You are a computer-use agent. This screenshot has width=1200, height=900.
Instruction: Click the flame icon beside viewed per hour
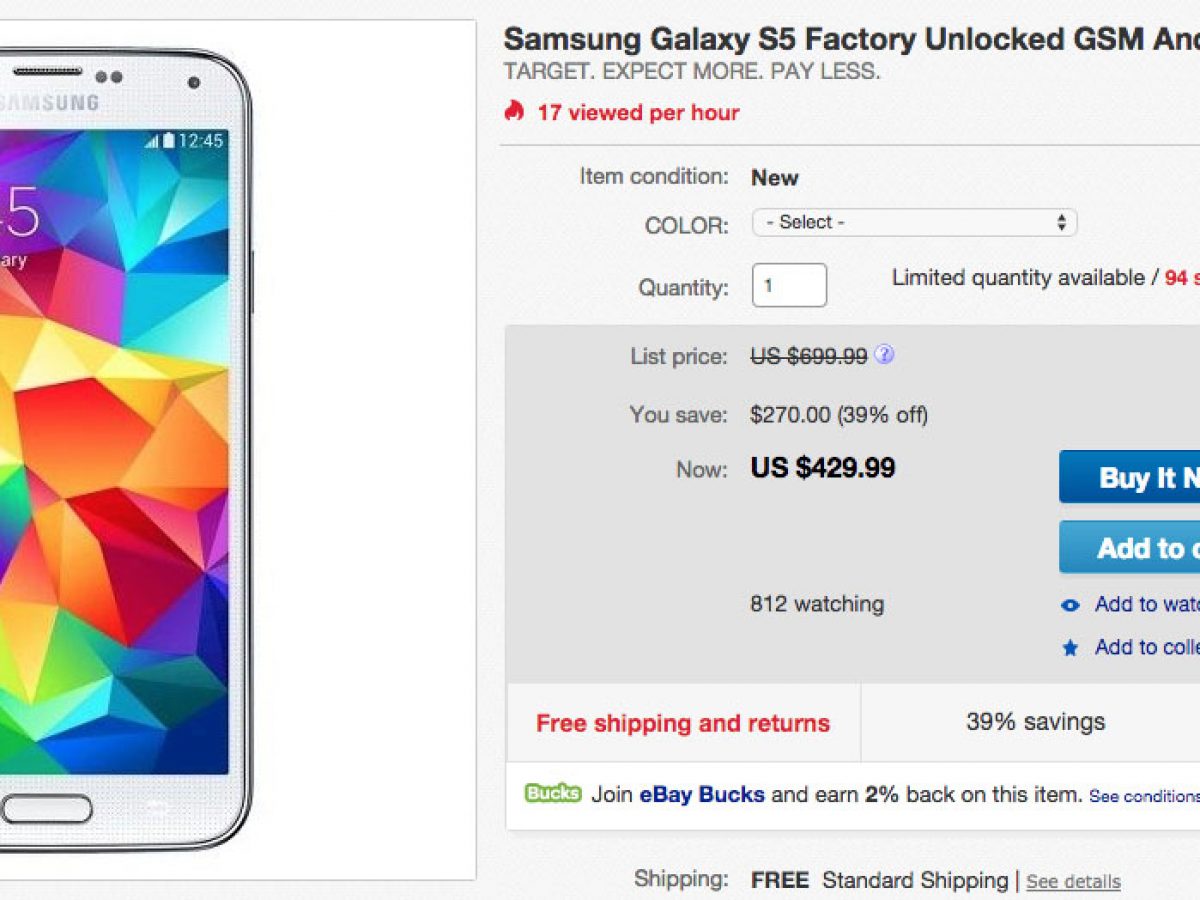click(514, 111)
